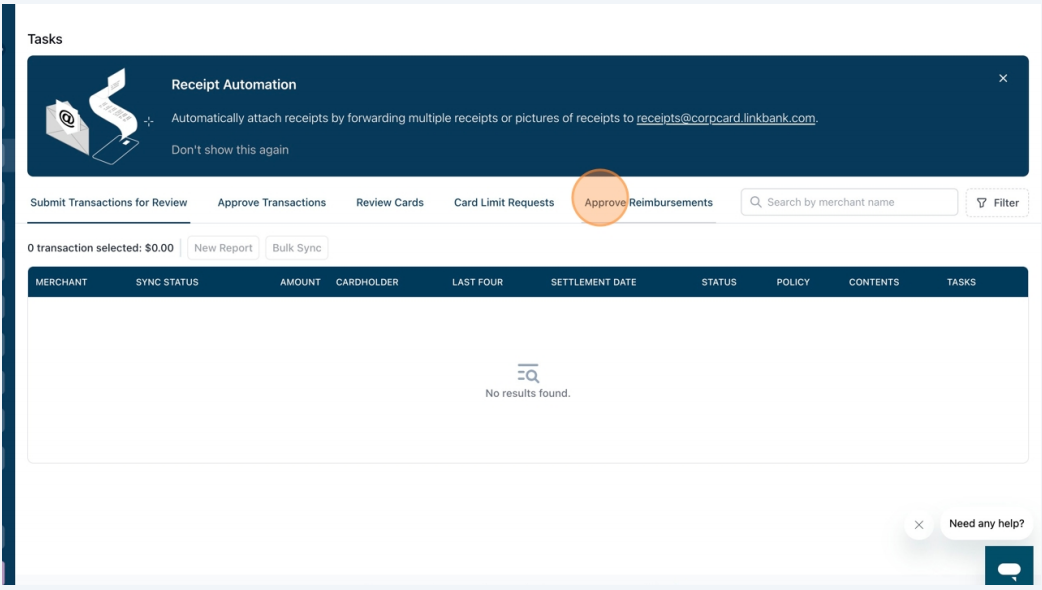The image size is (1042, 590).
Task: Switch to Submit Transactions for Review tab
Action: 109,203
